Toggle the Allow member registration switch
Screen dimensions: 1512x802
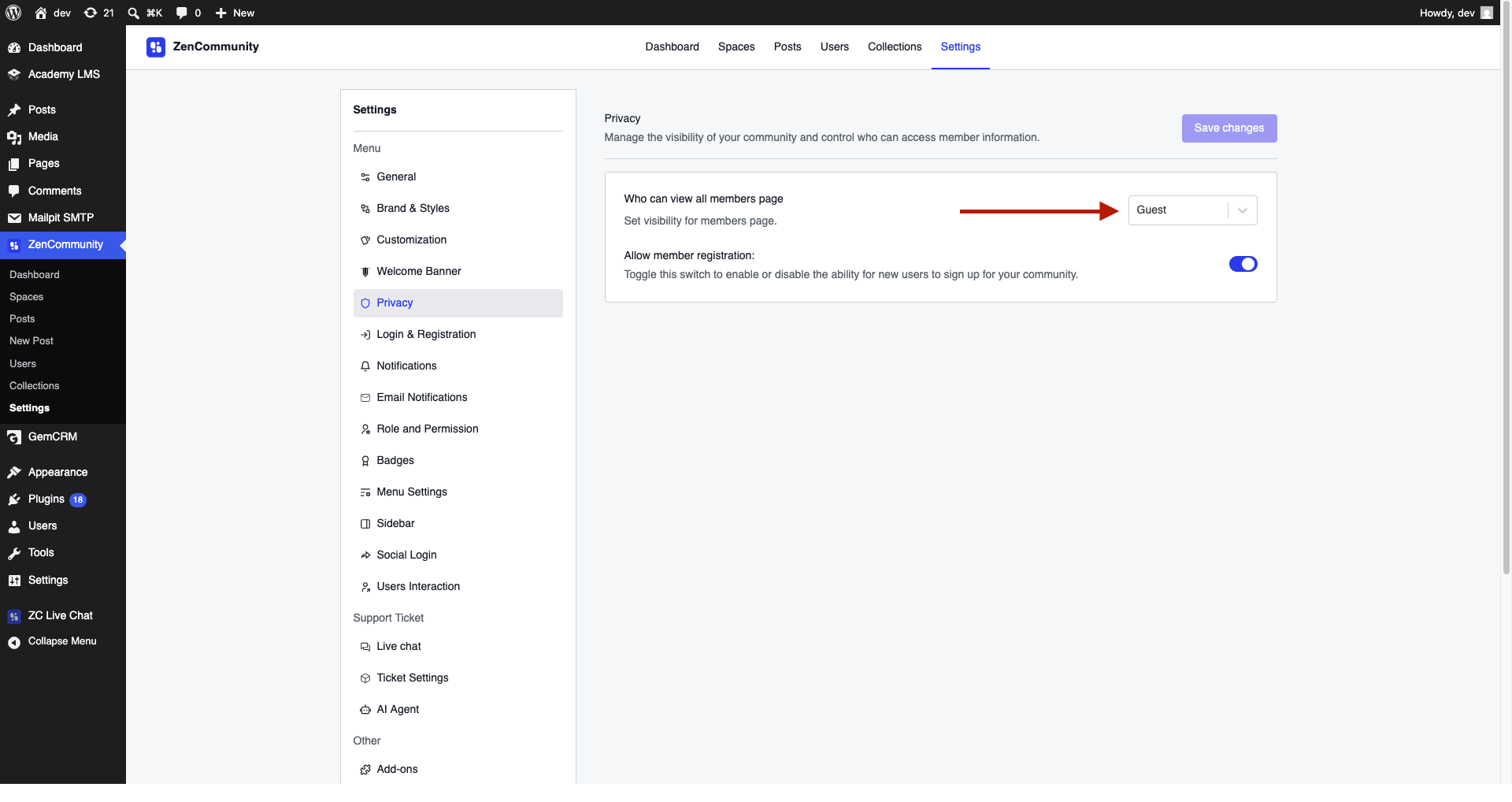[x=1243, y=264]
